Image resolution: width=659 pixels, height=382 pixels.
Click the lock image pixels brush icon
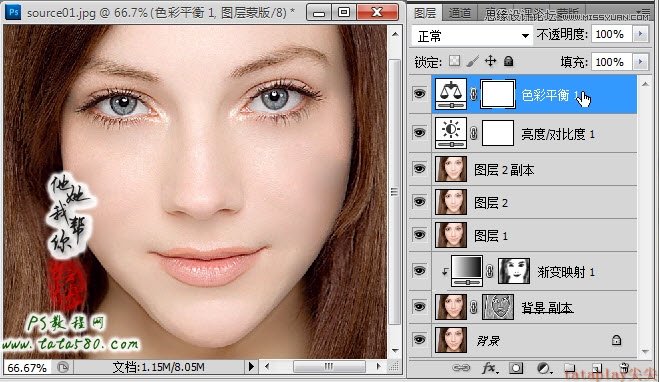click(x=472, y=61)
